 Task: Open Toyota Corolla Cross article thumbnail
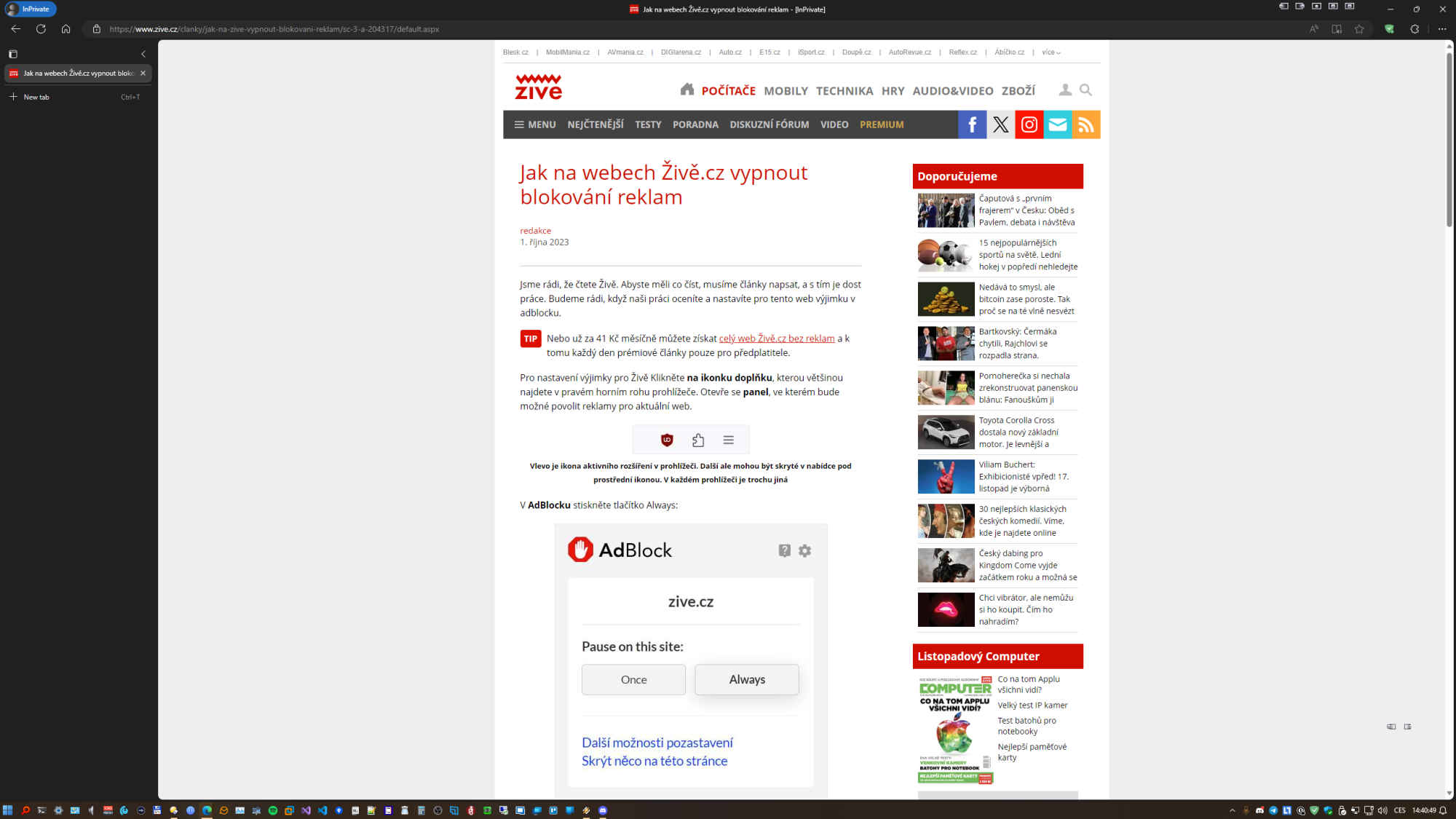click(946, 432)
